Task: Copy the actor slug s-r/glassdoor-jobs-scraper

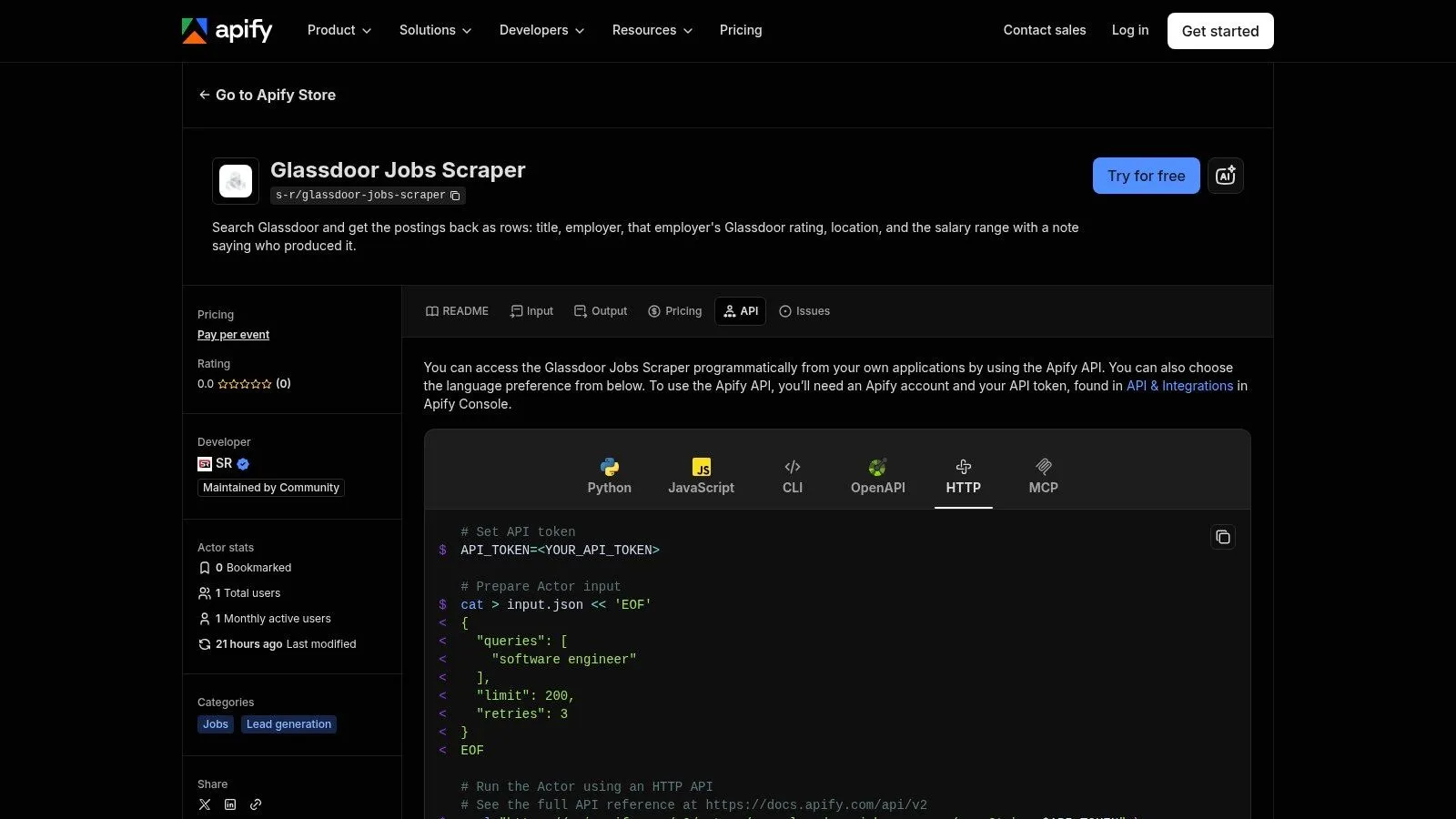Action: click(x=456, y=196)
